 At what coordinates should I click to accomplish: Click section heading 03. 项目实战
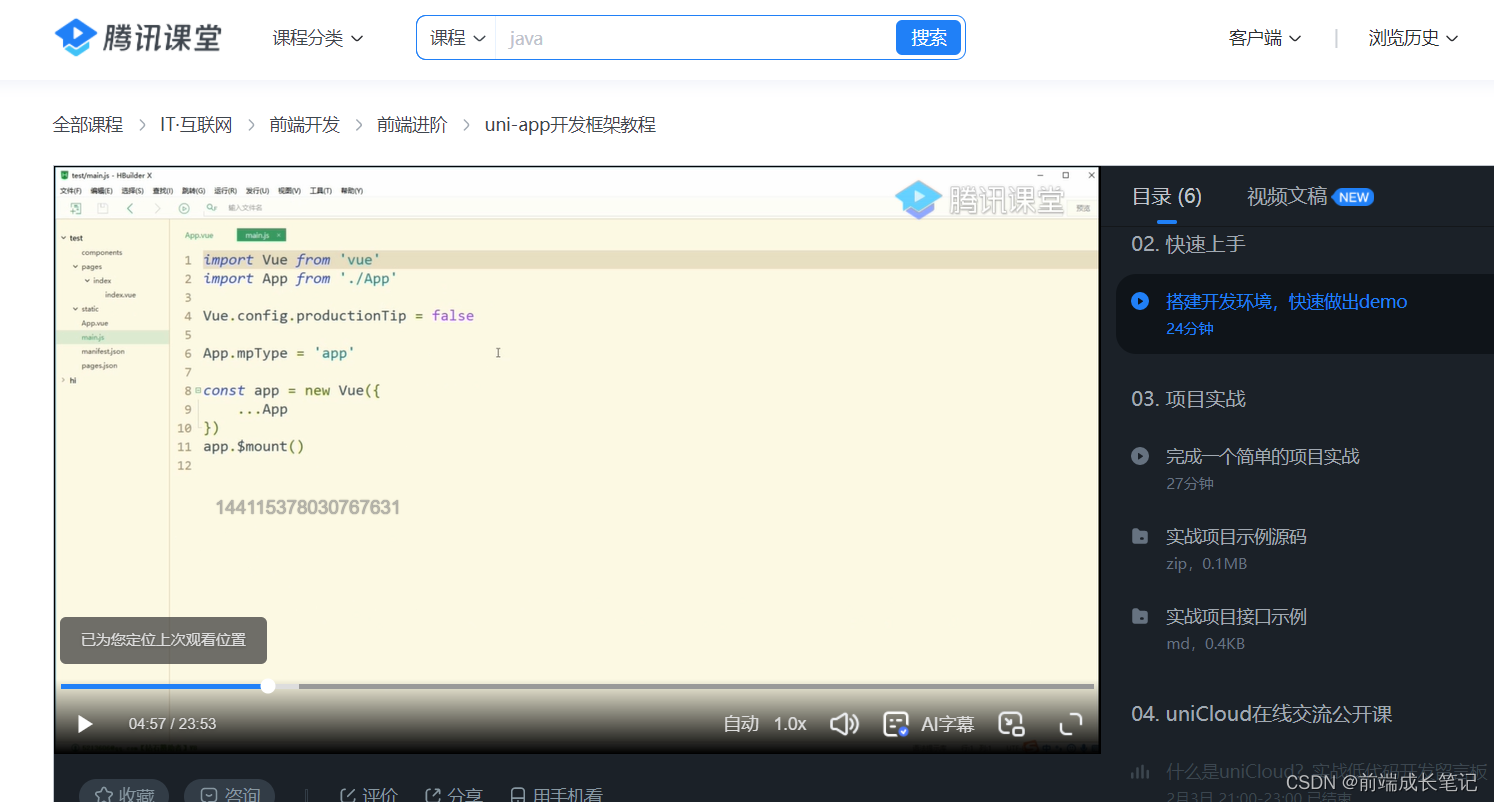click(1188, 399)
